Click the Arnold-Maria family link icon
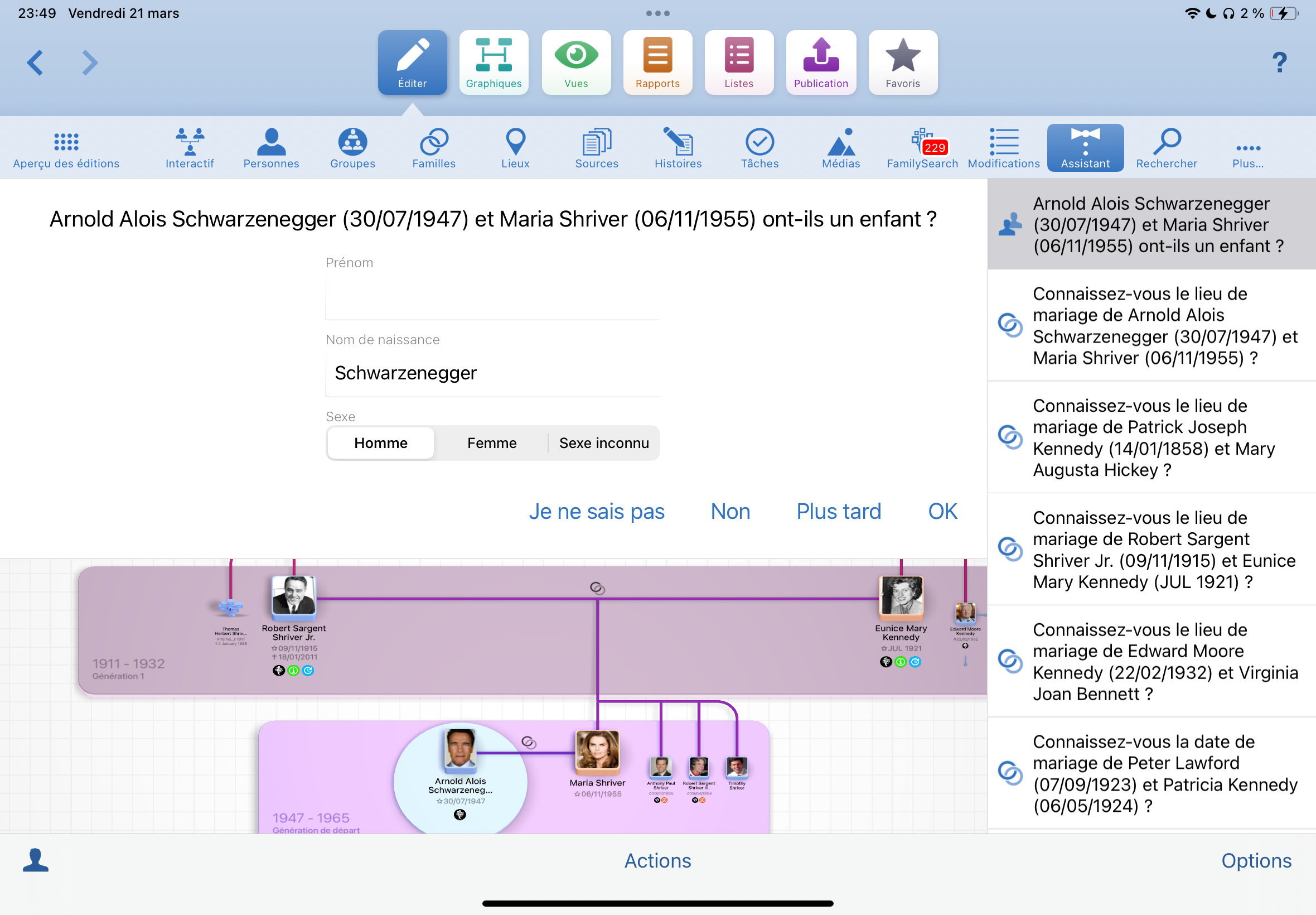 (x=529, y=743)
